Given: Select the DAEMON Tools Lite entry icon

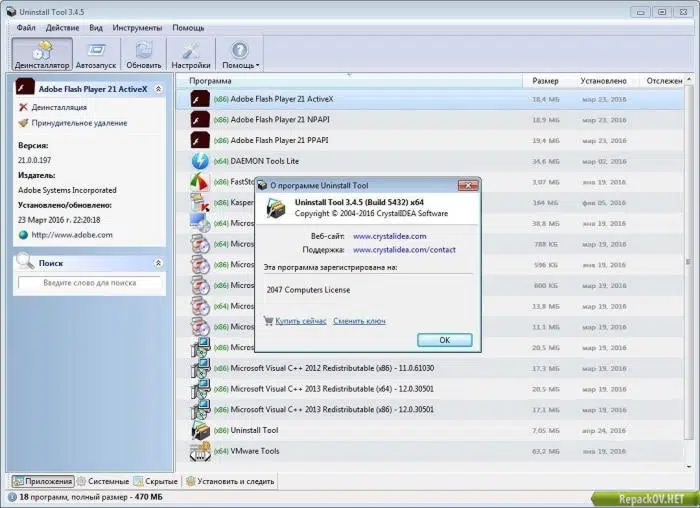Looking at the screenshot, I should (200, 161).
